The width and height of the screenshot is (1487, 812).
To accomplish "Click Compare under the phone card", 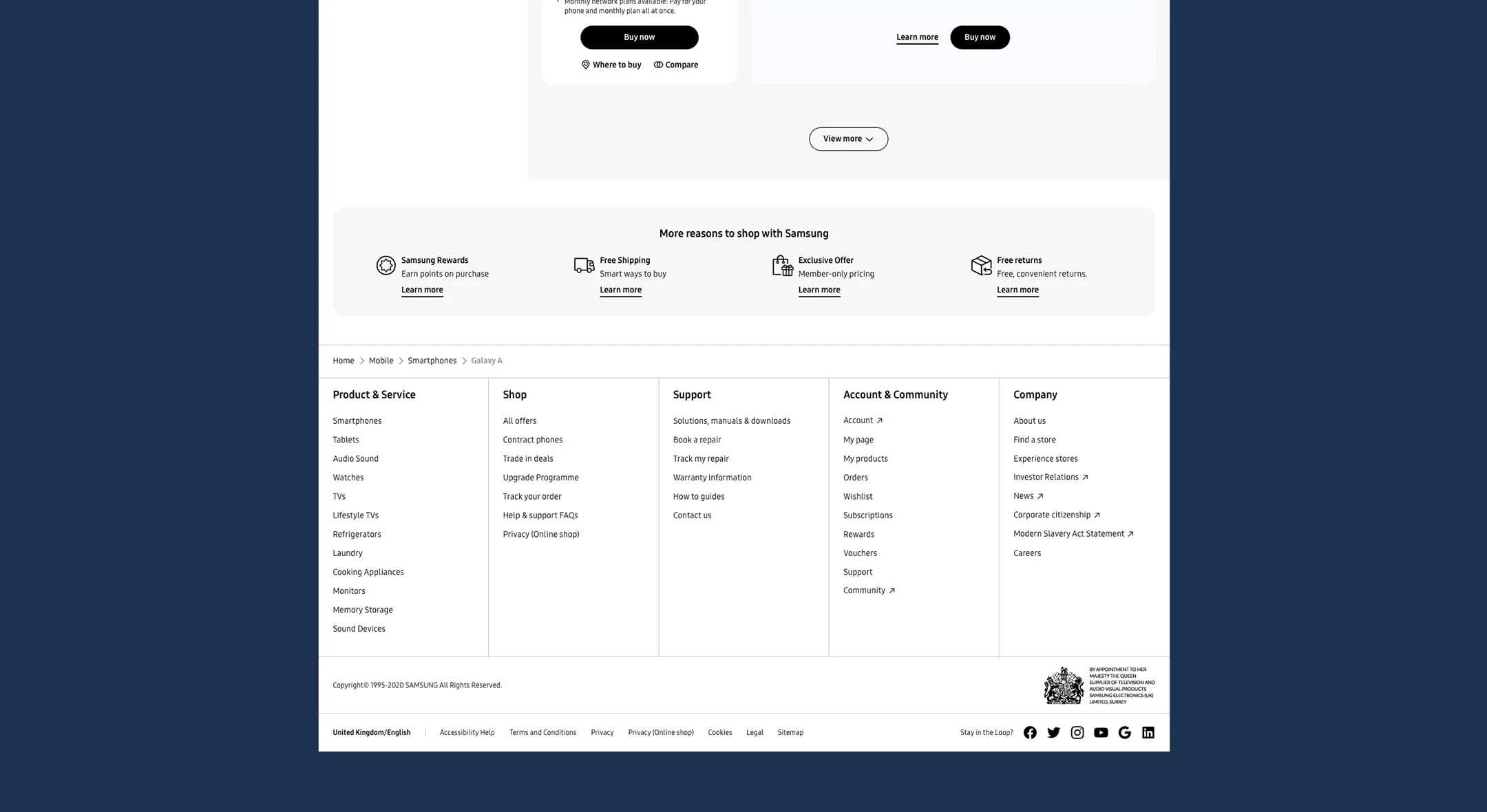I will tap(676, 65).
